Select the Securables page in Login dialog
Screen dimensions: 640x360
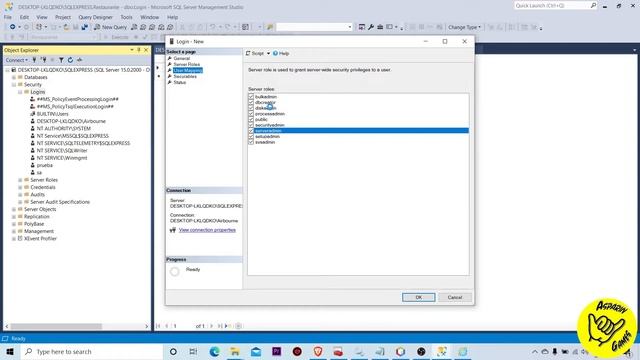[185, 76]
